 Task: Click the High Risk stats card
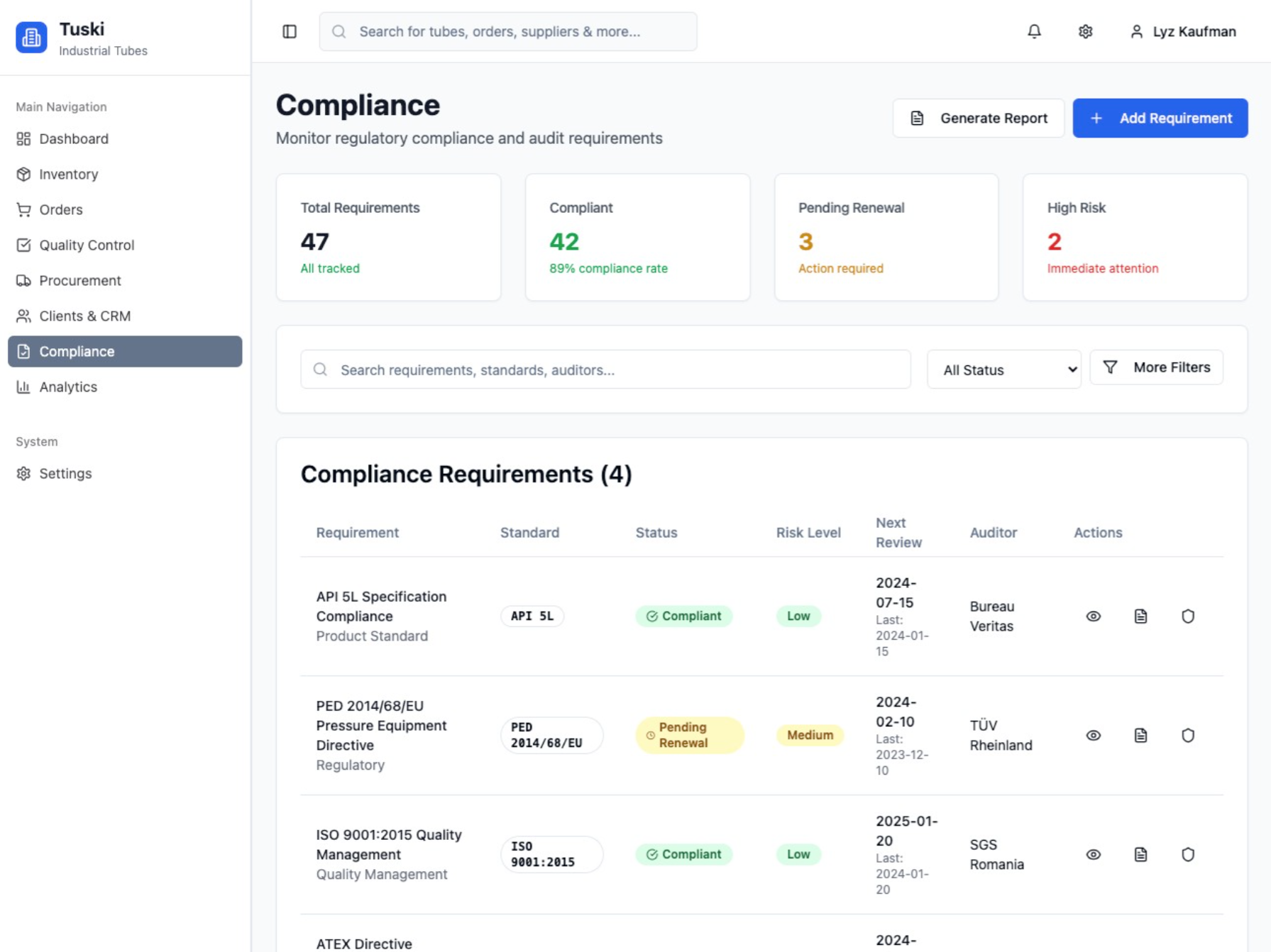pyautogui.click(x=1135, y=238)
